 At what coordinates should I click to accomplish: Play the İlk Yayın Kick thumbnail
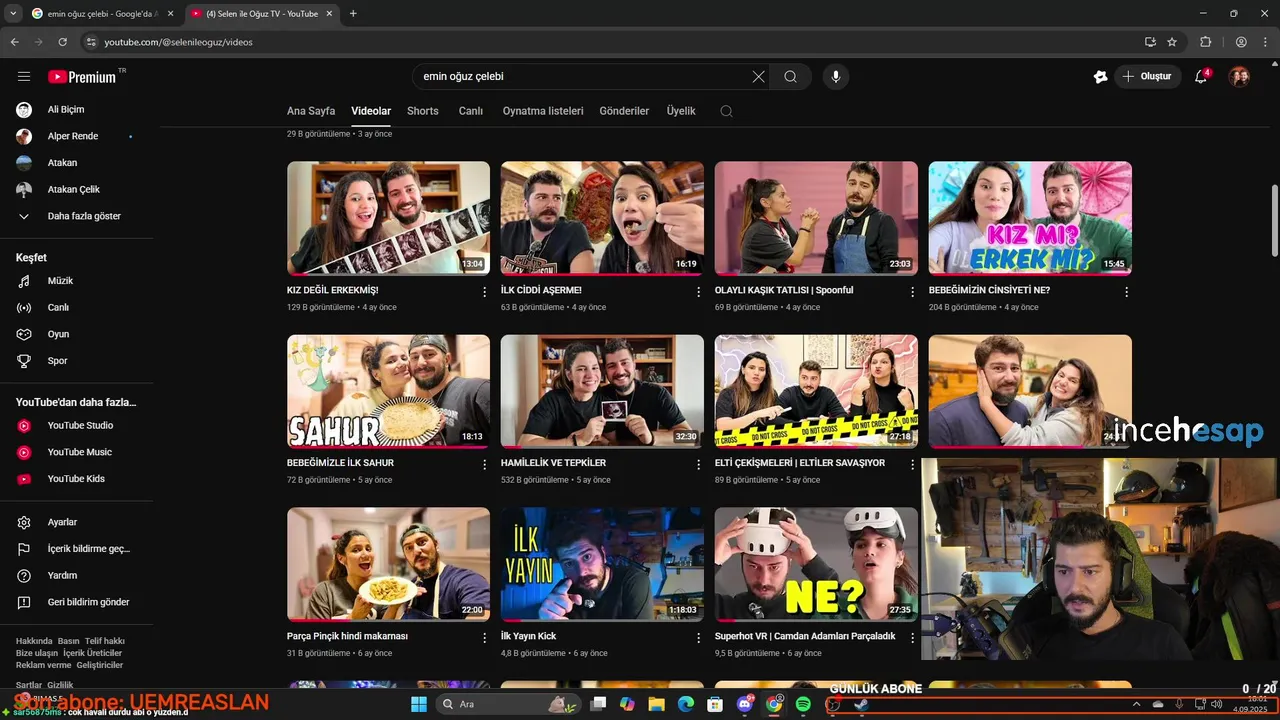(x=602, y=564)
